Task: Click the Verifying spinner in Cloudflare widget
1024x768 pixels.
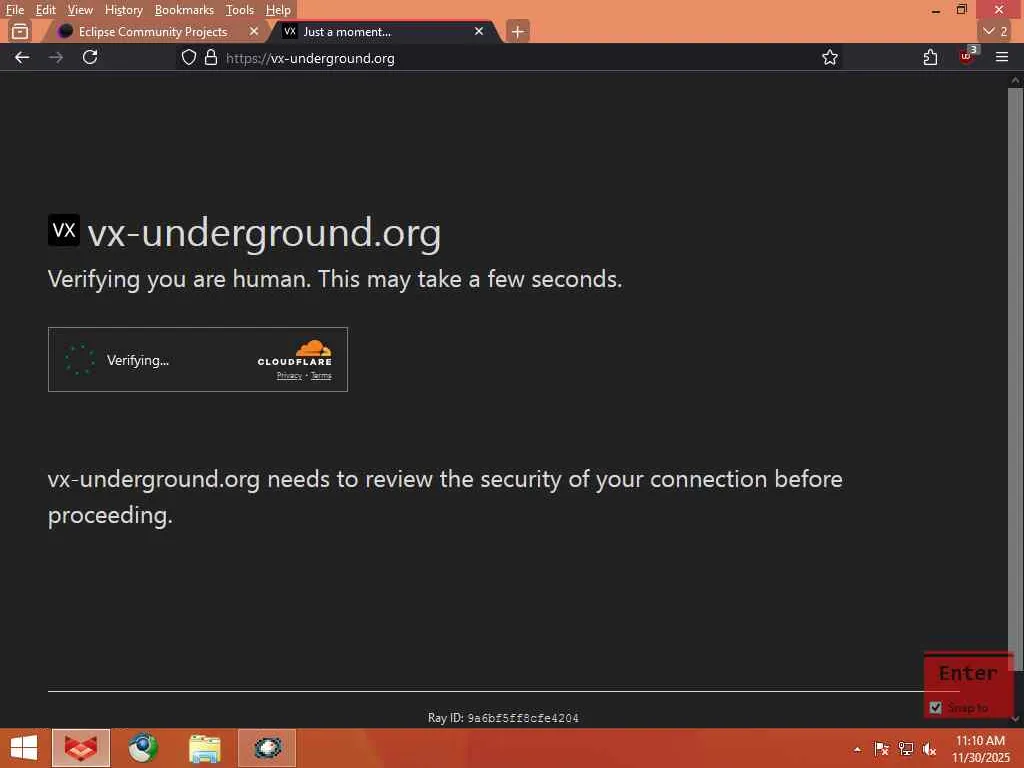Action: (80, 360)
